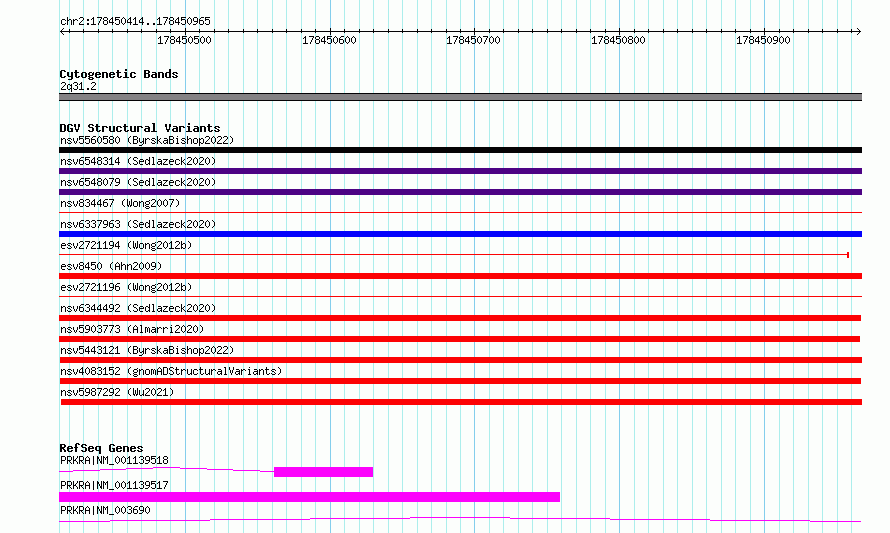This screenshot has height=533, width=890.
Task: Click the esv2721194 (Wong2012b) label
Action: pos(126,245)
